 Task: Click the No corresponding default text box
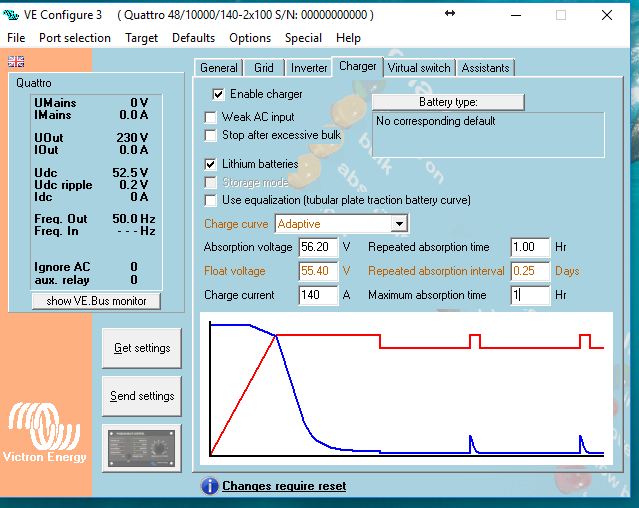[488, 135]
